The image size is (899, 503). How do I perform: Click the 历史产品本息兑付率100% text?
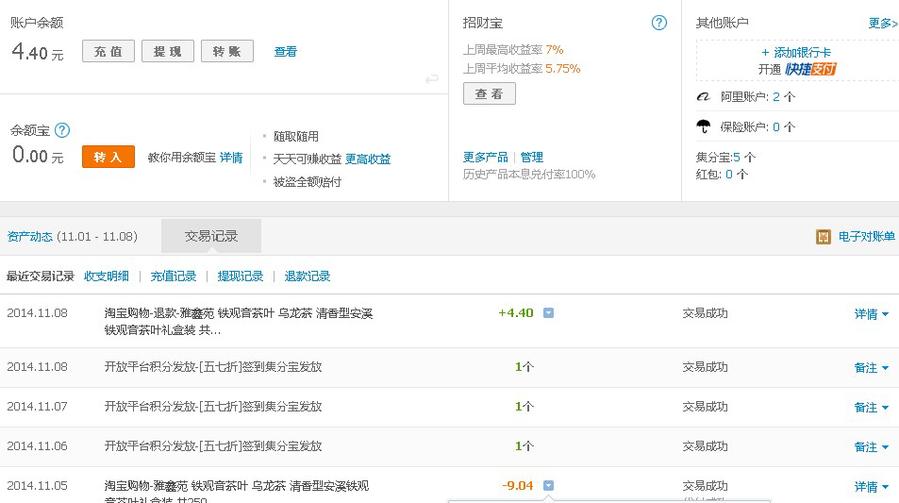pyautogui.click(x=529, y=174)
